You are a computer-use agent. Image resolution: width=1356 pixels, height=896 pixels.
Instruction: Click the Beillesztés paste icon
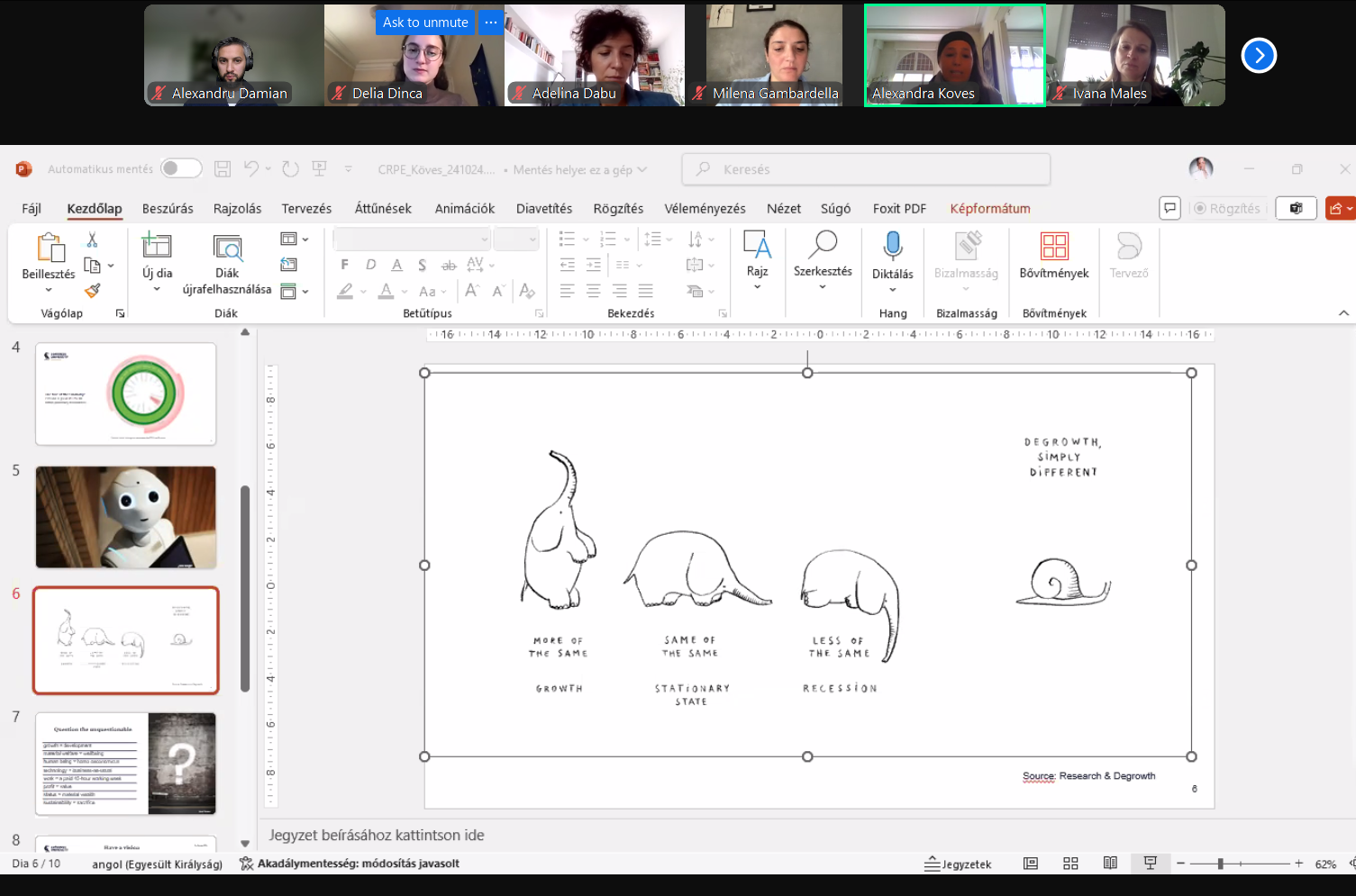[49, 247]
